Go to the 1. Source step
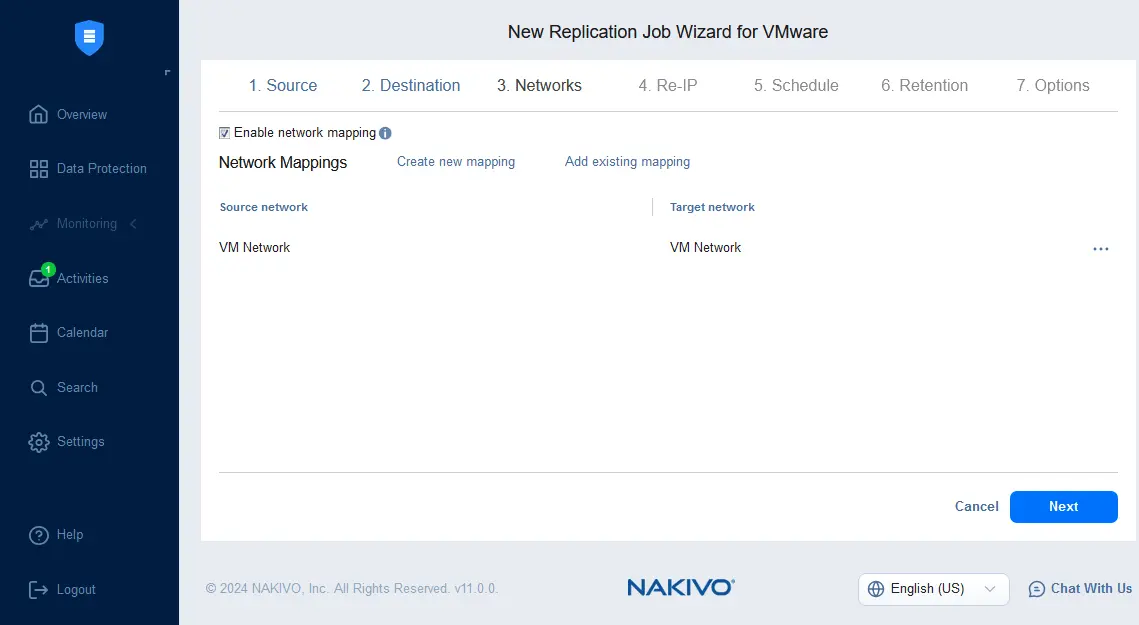This screenshot has height=625, width=1139. pos(283,86)
